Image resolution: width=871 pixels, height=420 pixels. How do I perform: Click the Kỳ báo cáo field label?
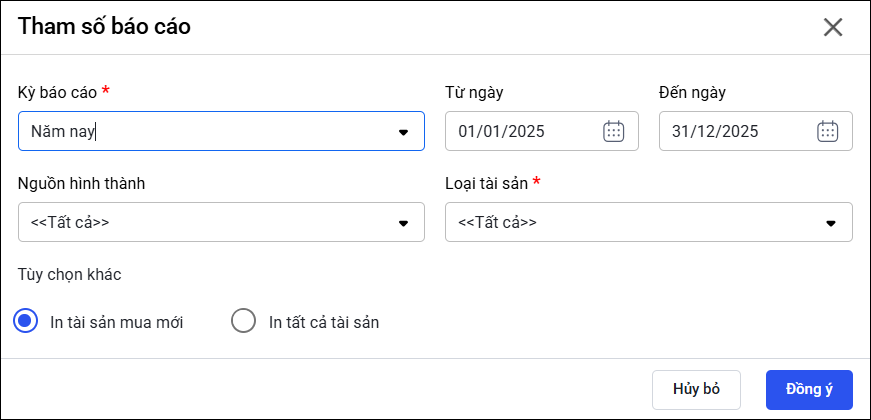57,92
